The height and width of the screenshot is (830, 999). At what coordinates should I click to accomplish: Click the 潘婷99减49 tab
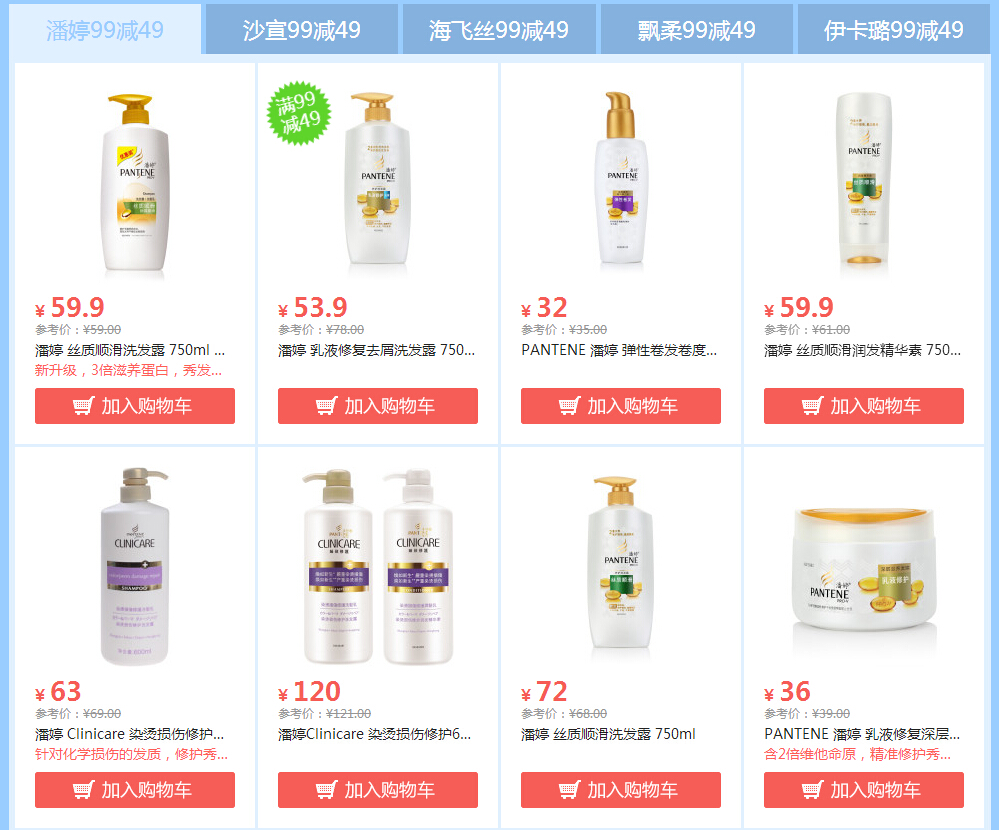pos(105,29)
